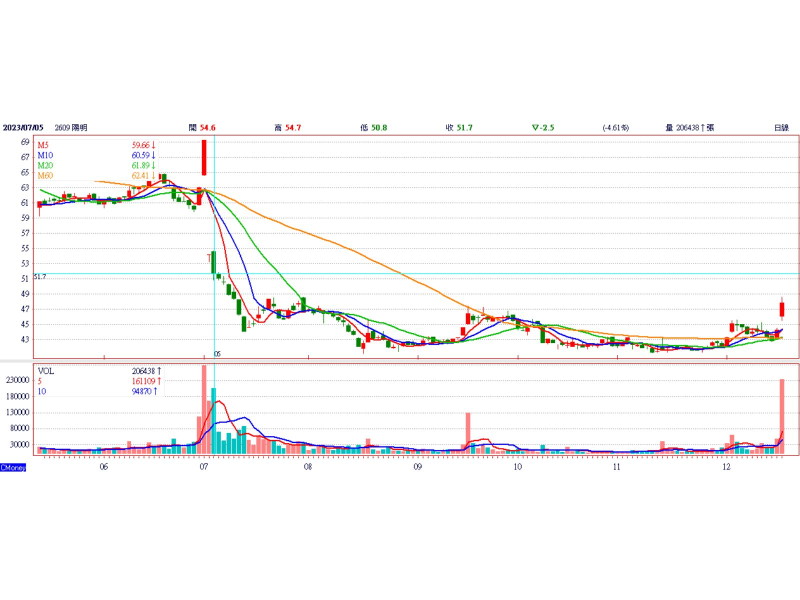Click the VOL indicator label
The image size is (800, 600).
(46, 370)
